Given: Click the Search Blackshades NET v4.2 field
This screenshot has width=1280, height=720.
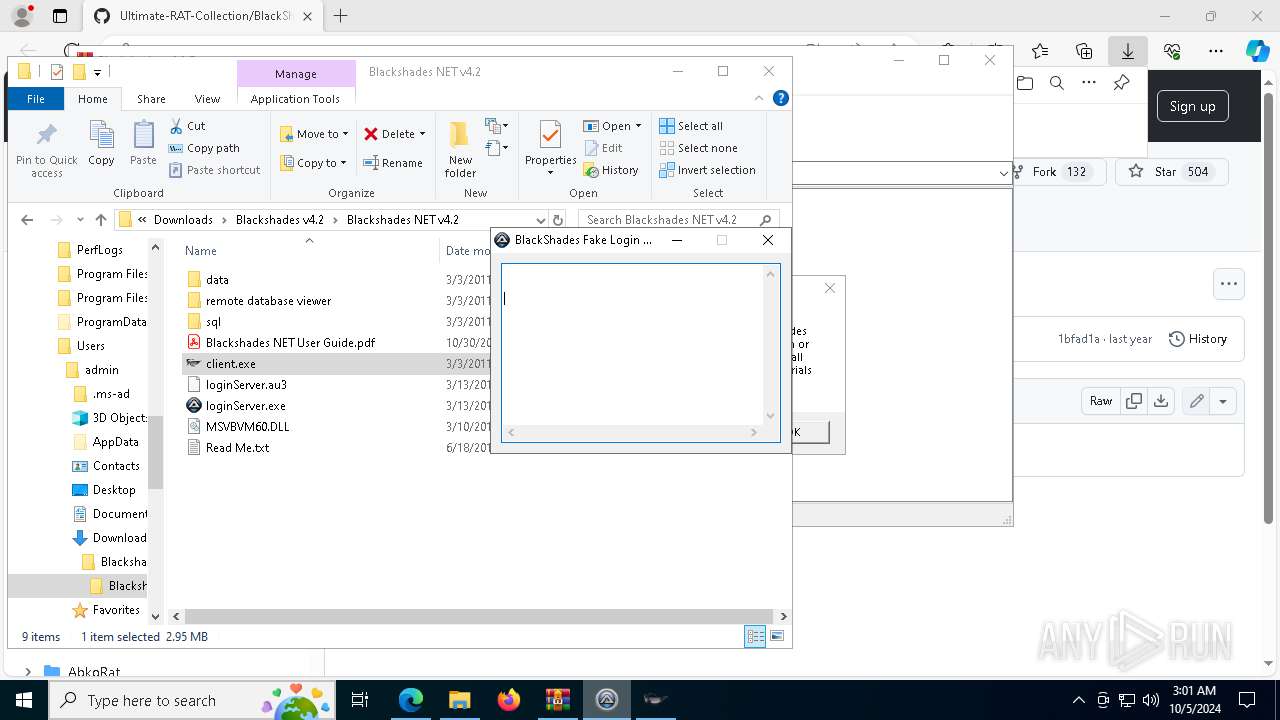Looking at the screenshot, I should point(678,220).
